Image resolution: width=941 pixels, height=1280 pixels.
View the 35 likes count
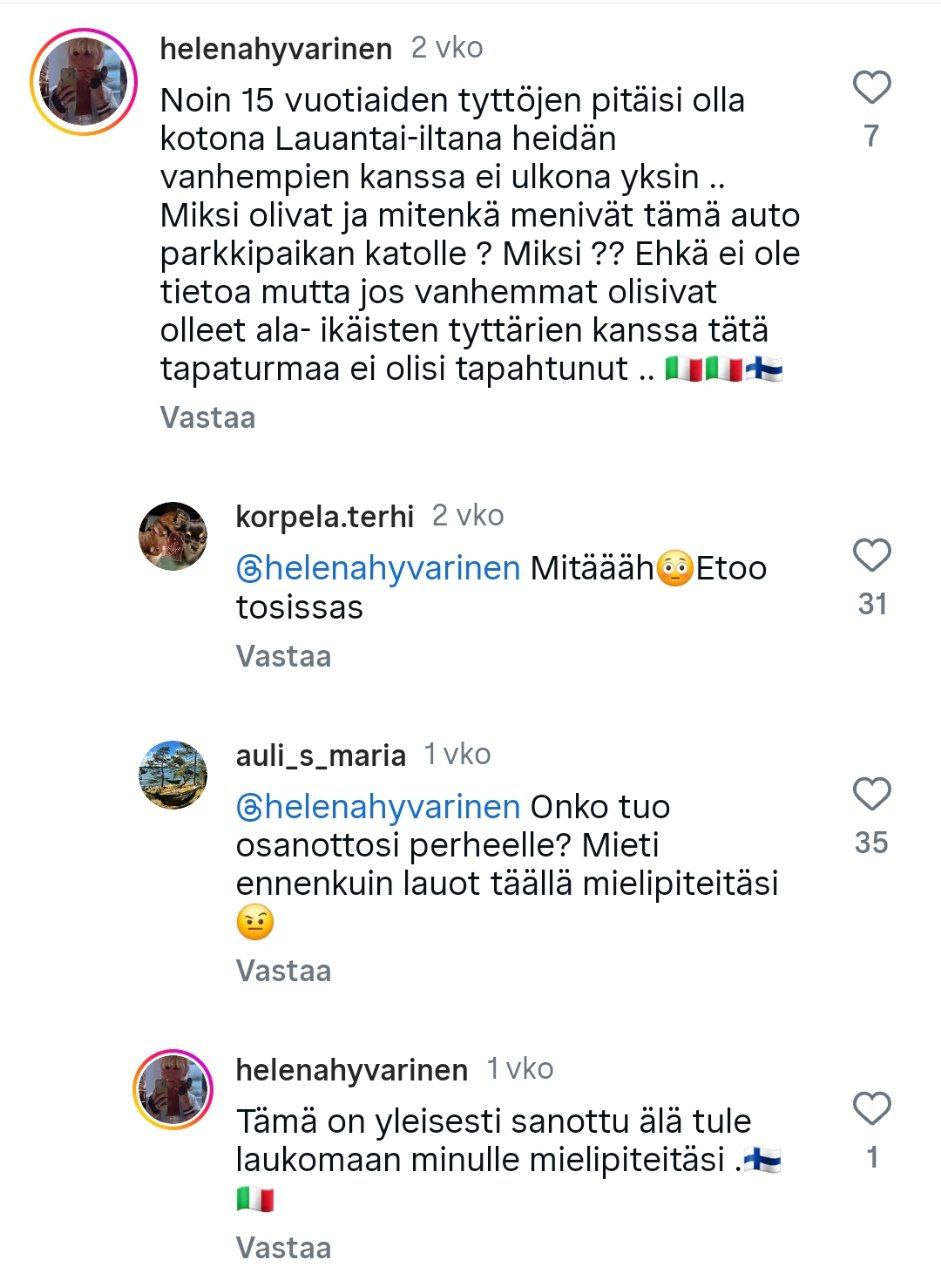click(x=872, y=843)
